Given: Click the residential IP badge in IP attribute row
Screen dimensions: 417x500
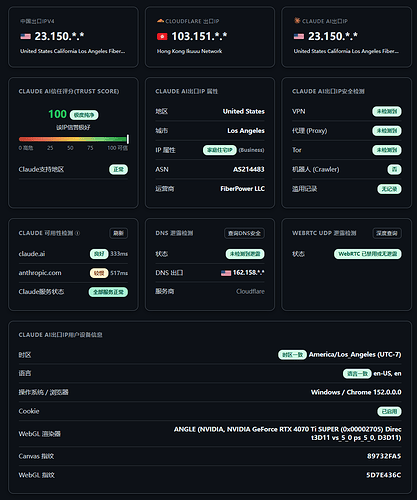Looking at the screenshot, I should tap(220, 150).
